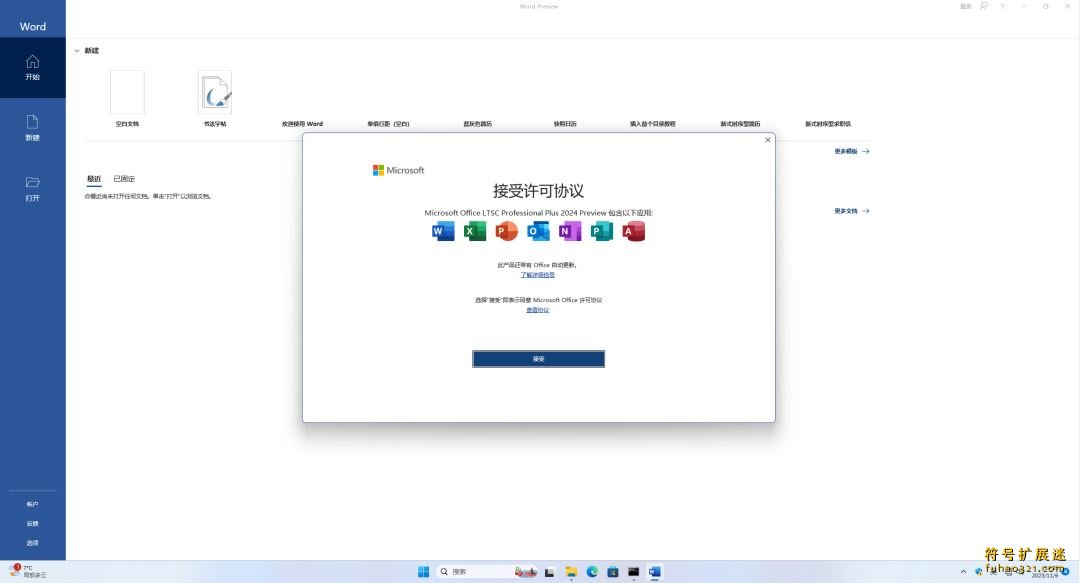
Task: Select the PowerPoint icon in the dialog
Action: click(506, 230)
